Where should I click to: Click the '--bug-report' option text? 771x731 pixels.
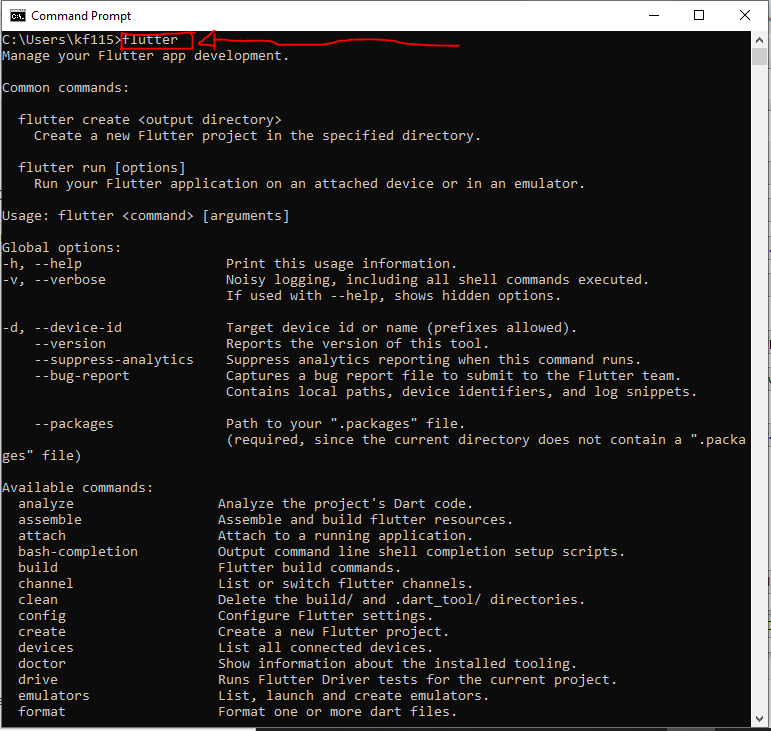(82, 376)
